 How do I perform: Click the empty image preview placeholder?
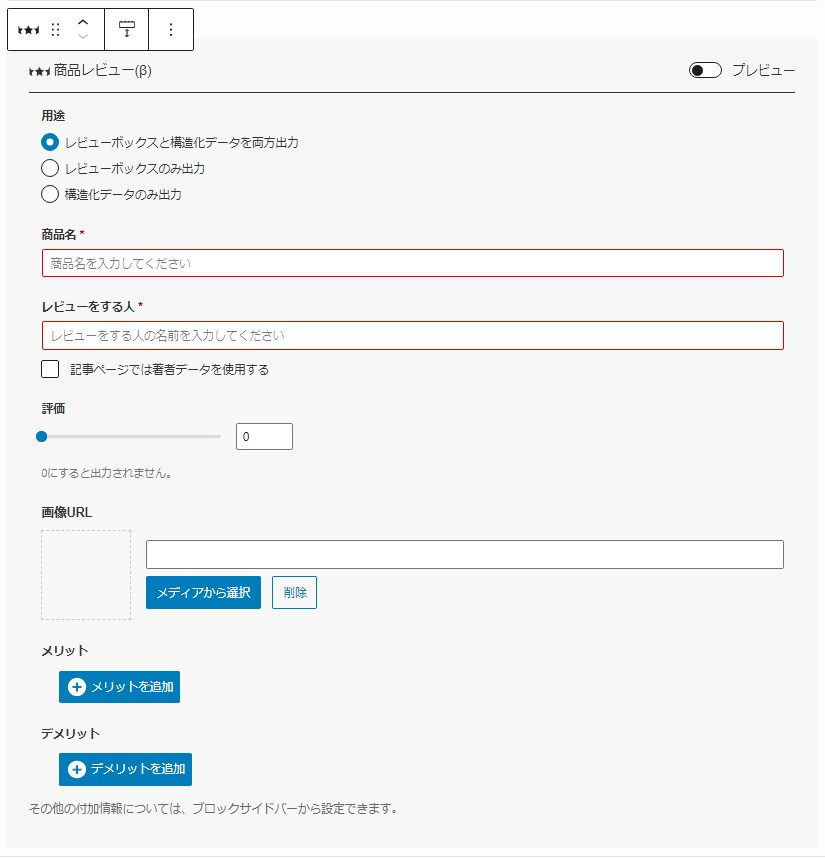coord(86,575)
